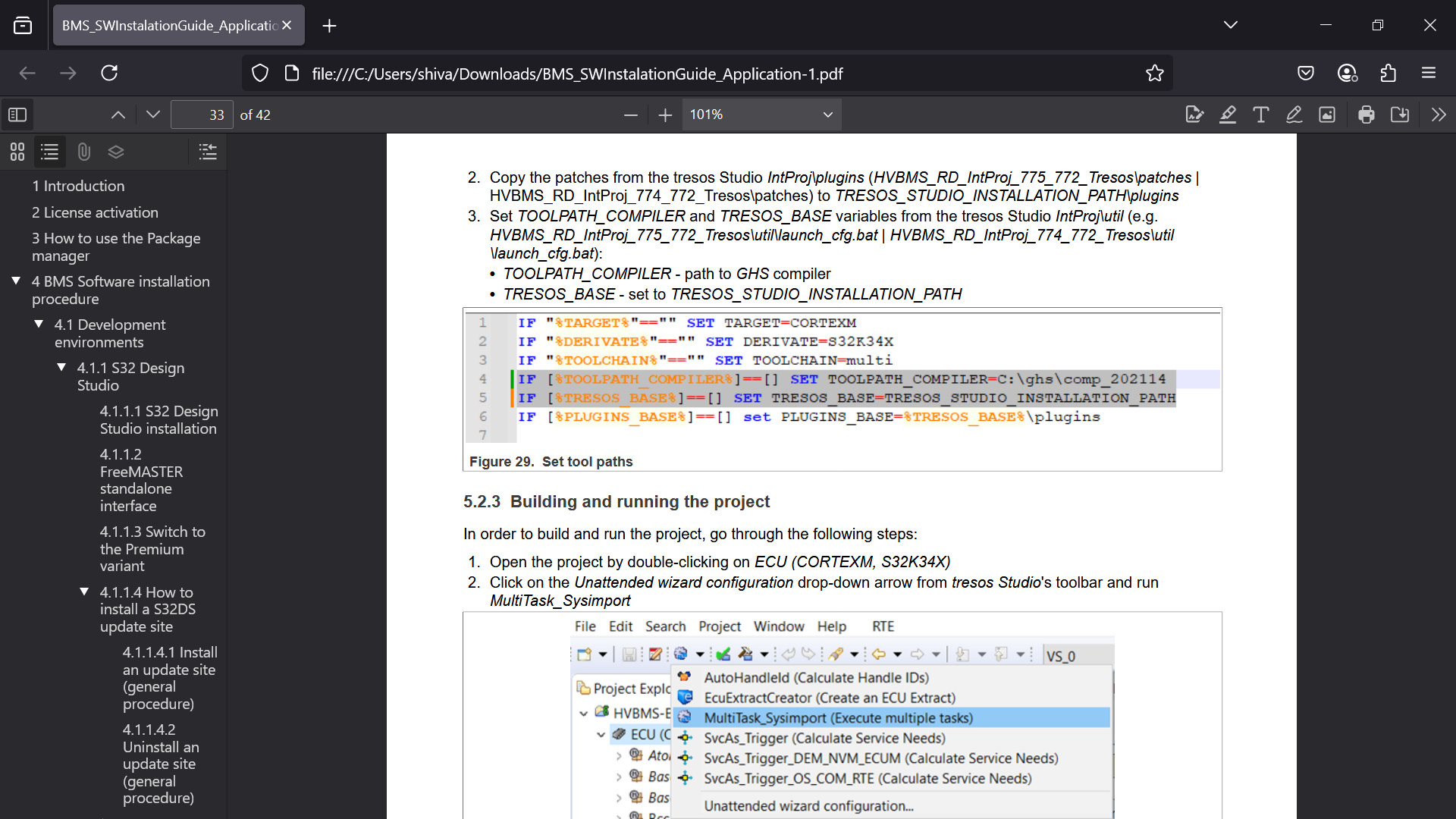Select the draw tool
This screenshot has height=819, width=1456.
[1294, 115]
